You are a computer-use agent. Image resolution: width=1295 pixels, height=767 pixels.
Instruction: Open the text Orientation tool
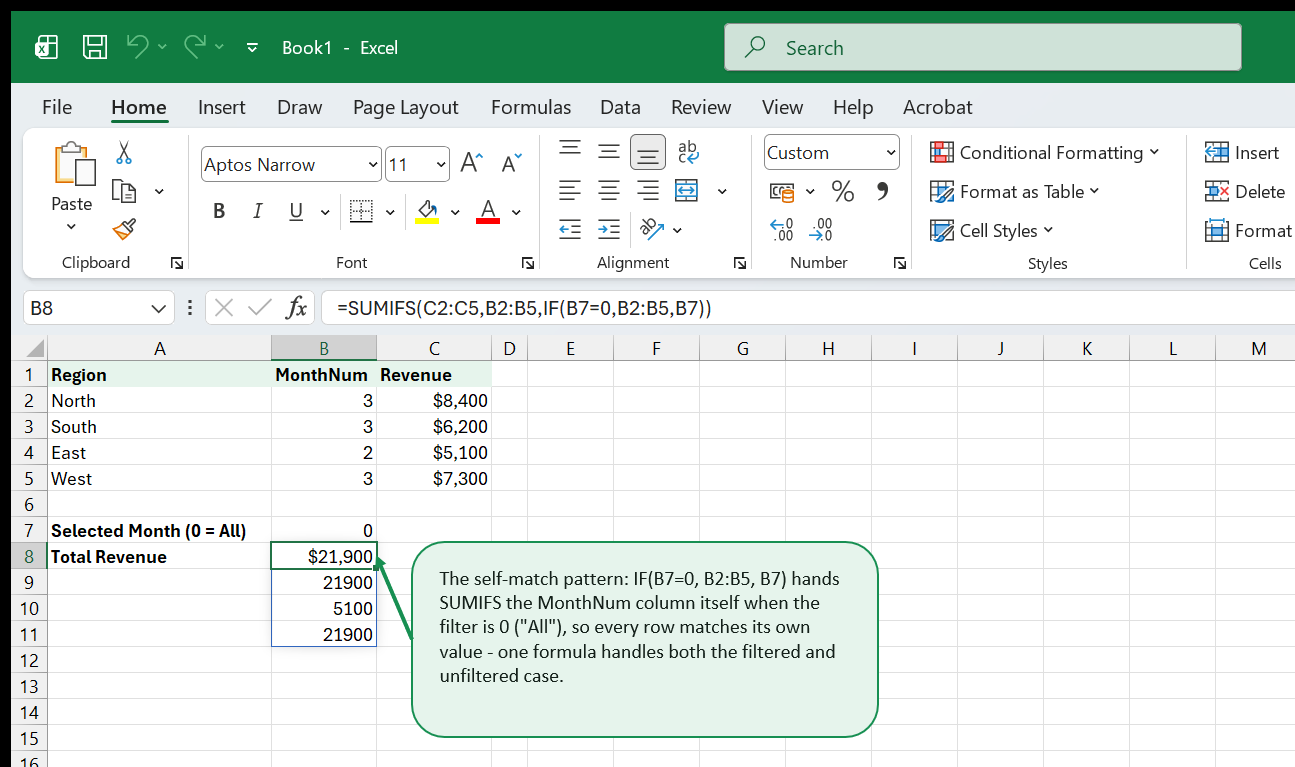(x=651, y=229)
